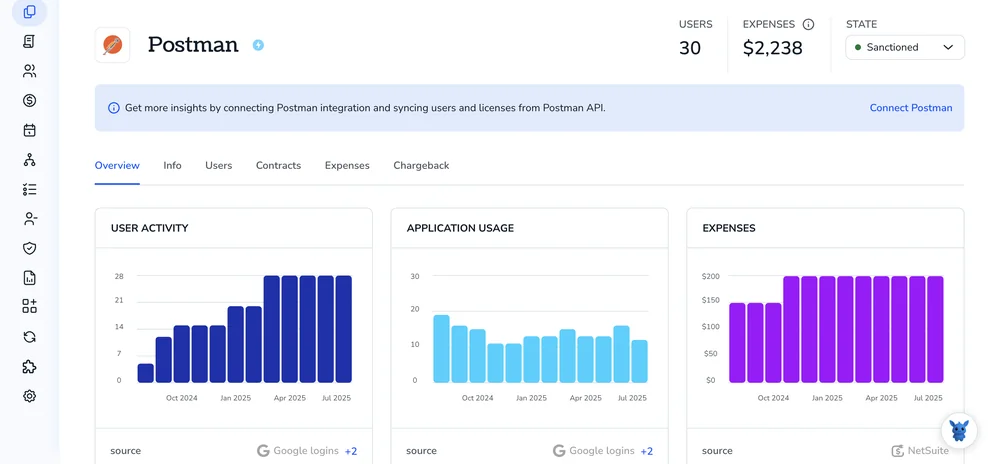The image size is (1000, 464).
Task: Switch to the Chargeback tab
Action: [421, 165]
